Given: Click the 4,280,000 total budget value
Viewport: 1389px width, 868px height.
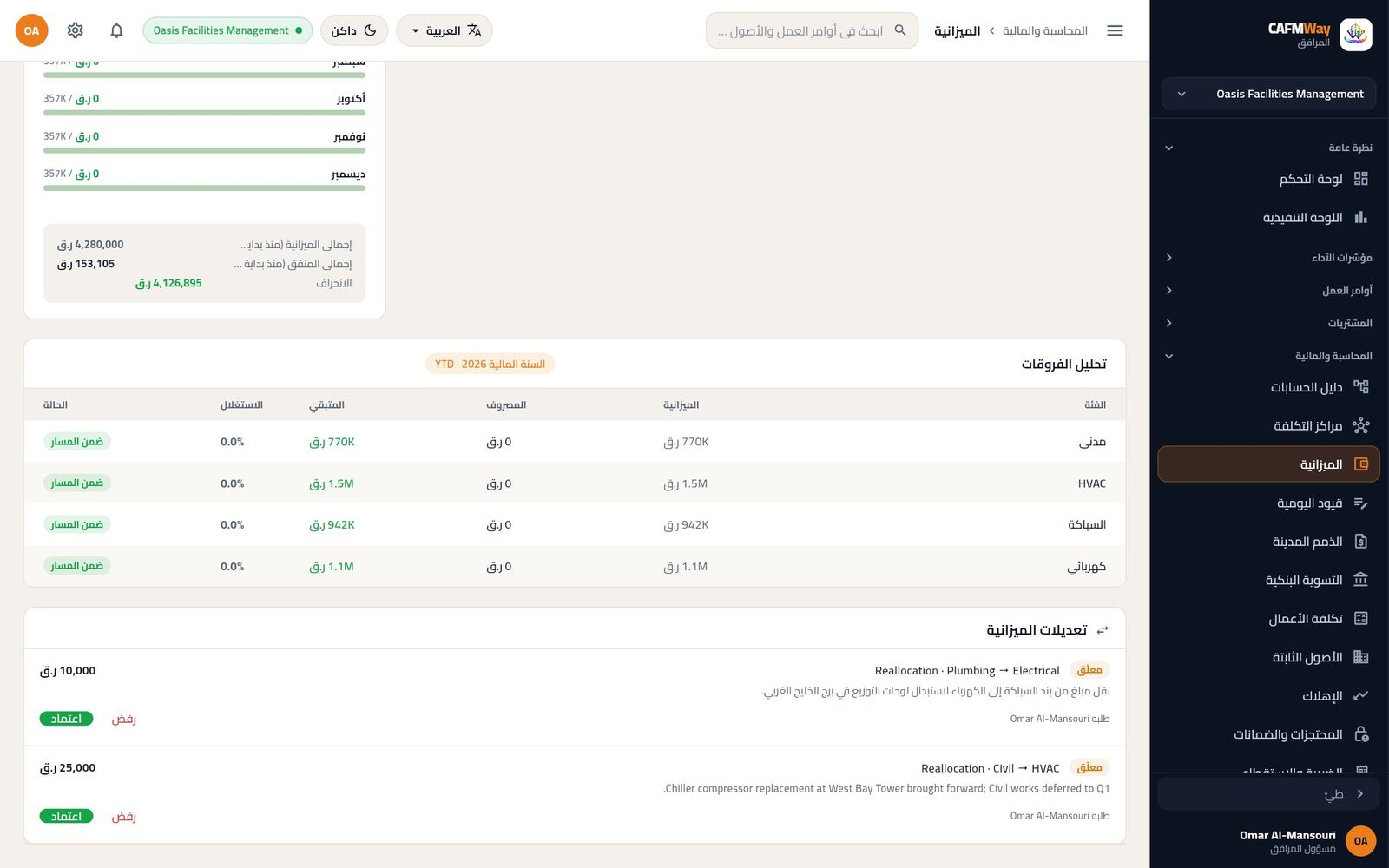Looking at the screenshot, I should point(90,245).
